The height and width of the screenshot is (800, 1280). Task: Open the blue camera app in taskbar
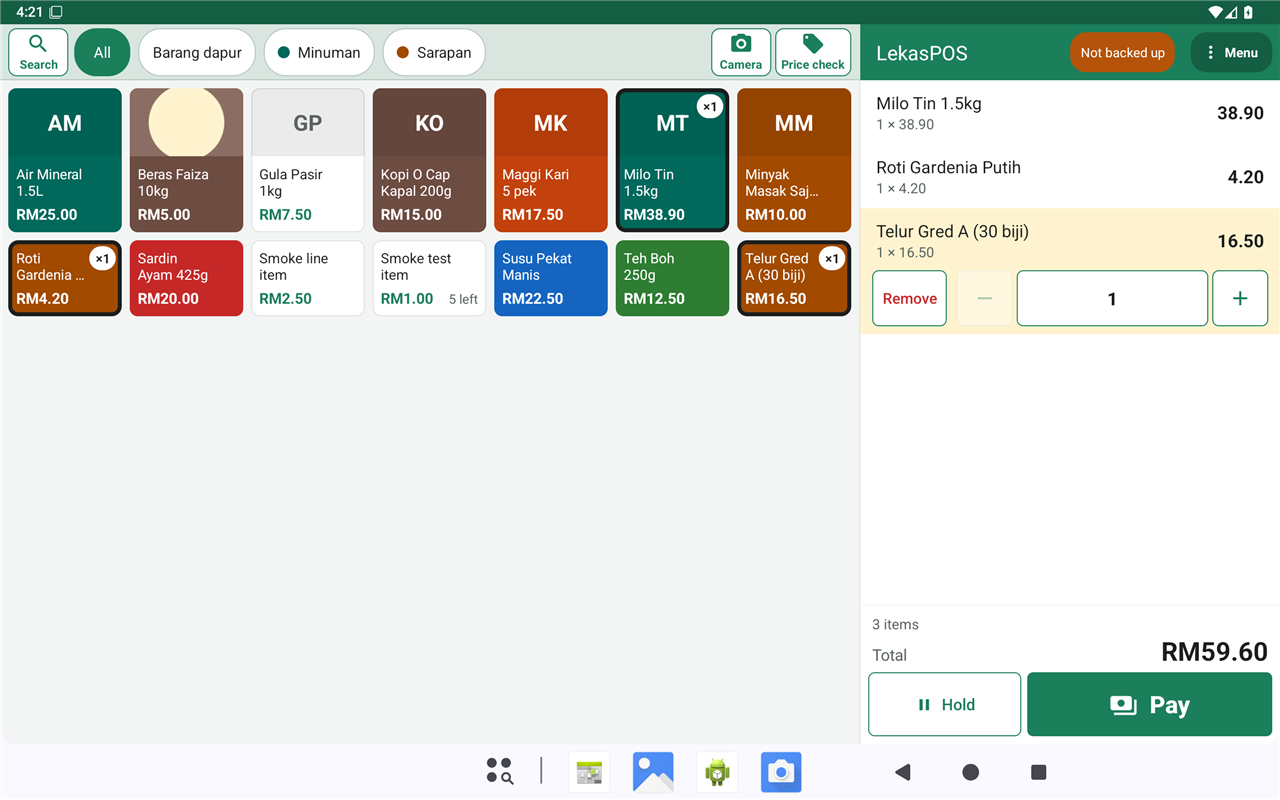tap(781, 772)
